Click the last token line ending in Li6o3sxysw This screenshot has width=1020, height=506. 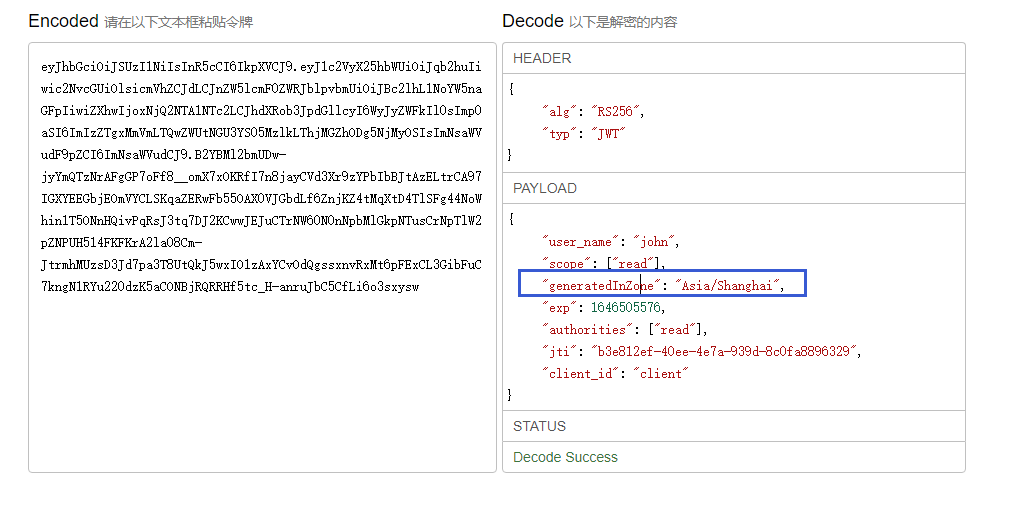pyautogui.click(x=230, y=287)
